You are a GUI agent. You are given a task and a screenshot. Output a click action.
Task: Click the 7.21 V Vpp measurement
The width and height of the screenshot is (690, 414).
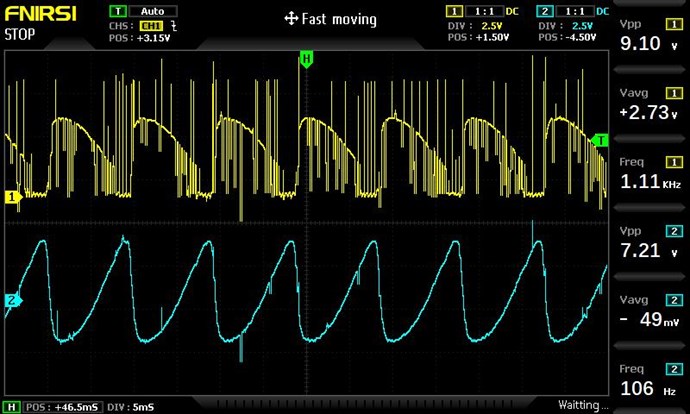(x=649, y=251)
